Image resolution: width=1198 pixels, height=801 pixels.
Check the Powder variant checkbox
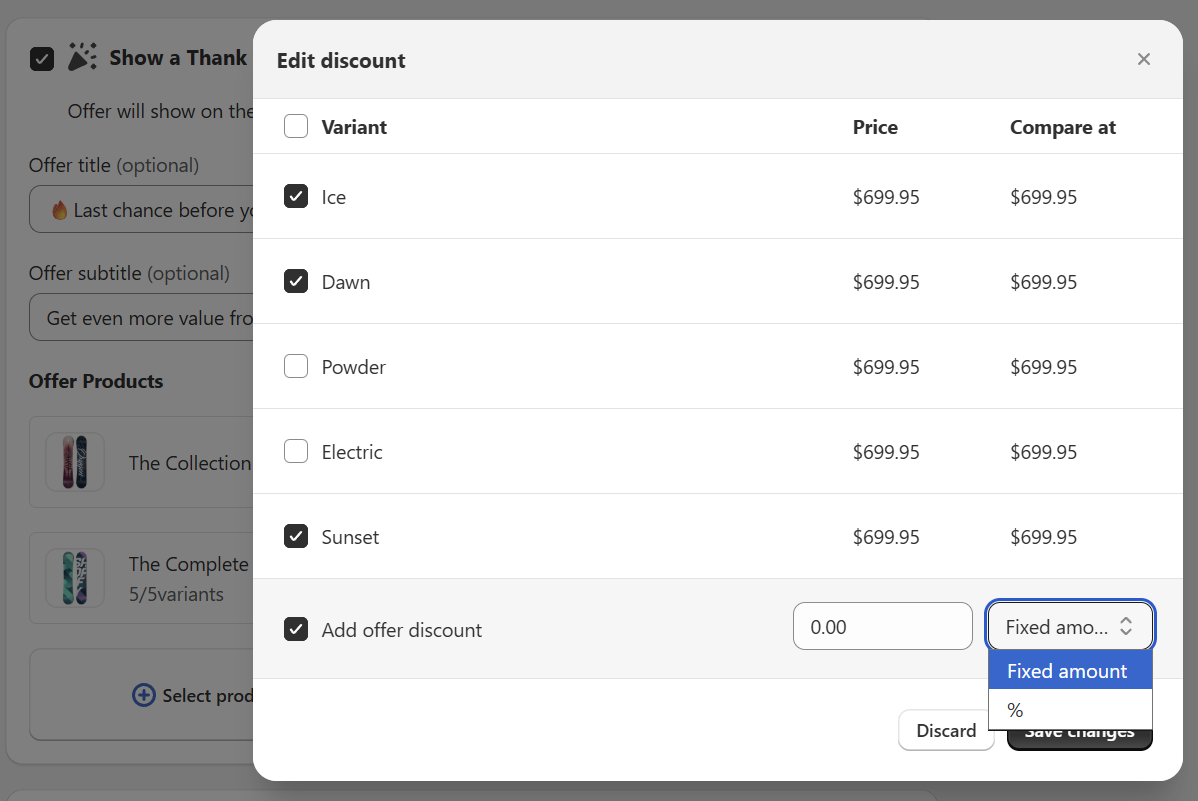296,367
